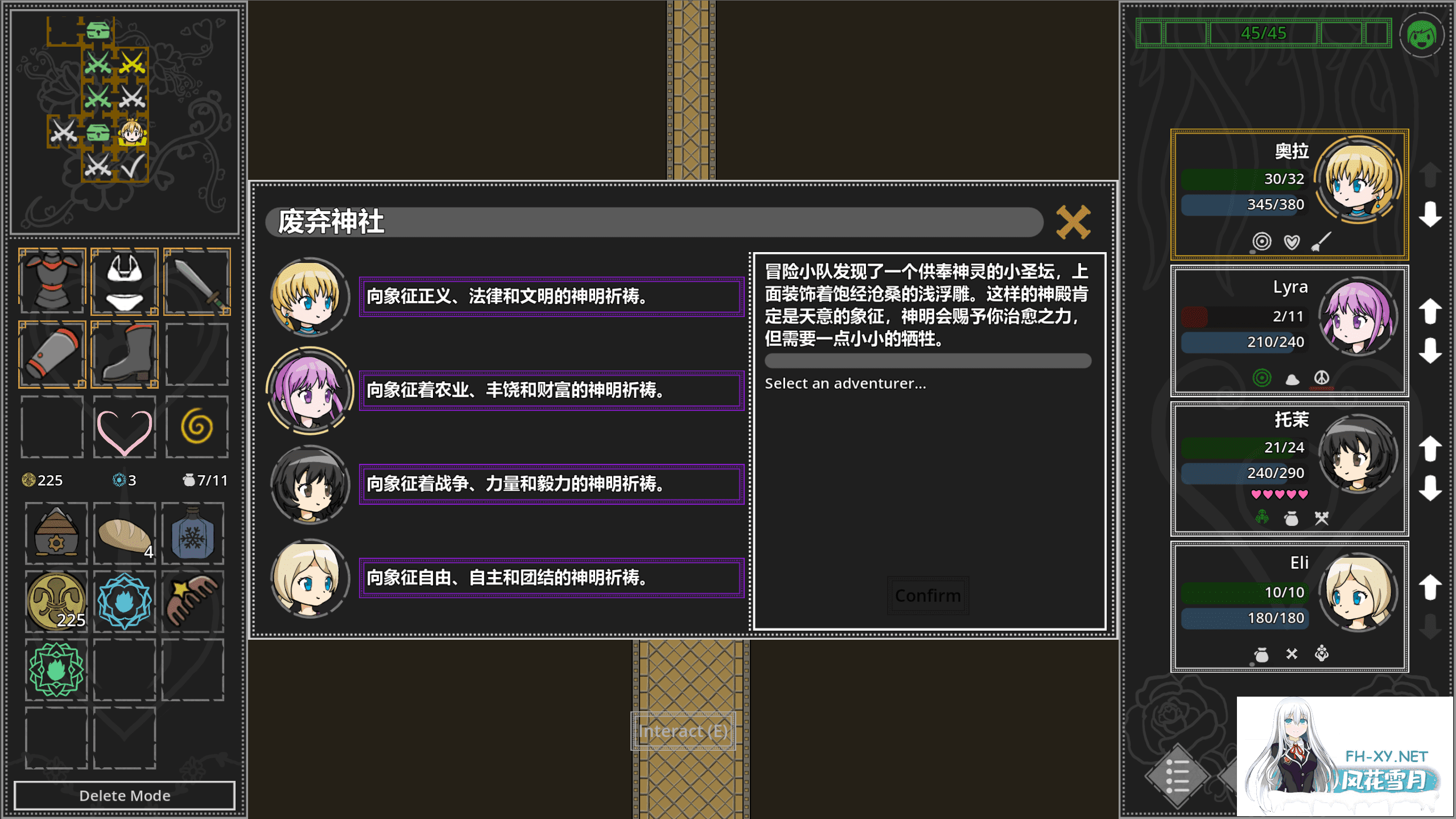The height and width of the screenshot is (819, 1456).
Task: Open Delete Mode panel
Action: tap(123, 795)
